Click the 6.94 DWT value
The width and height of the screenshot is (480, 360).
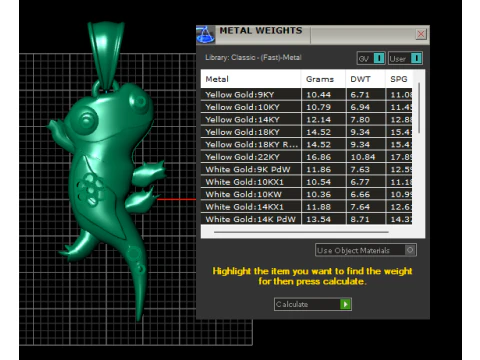360,107
